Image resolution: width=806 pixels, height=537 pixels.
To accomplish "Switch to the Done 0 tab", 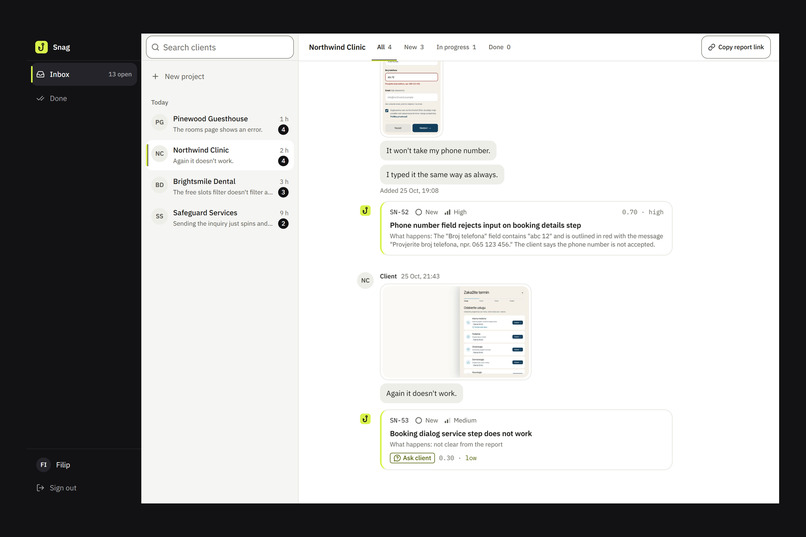I will [499, 47].
